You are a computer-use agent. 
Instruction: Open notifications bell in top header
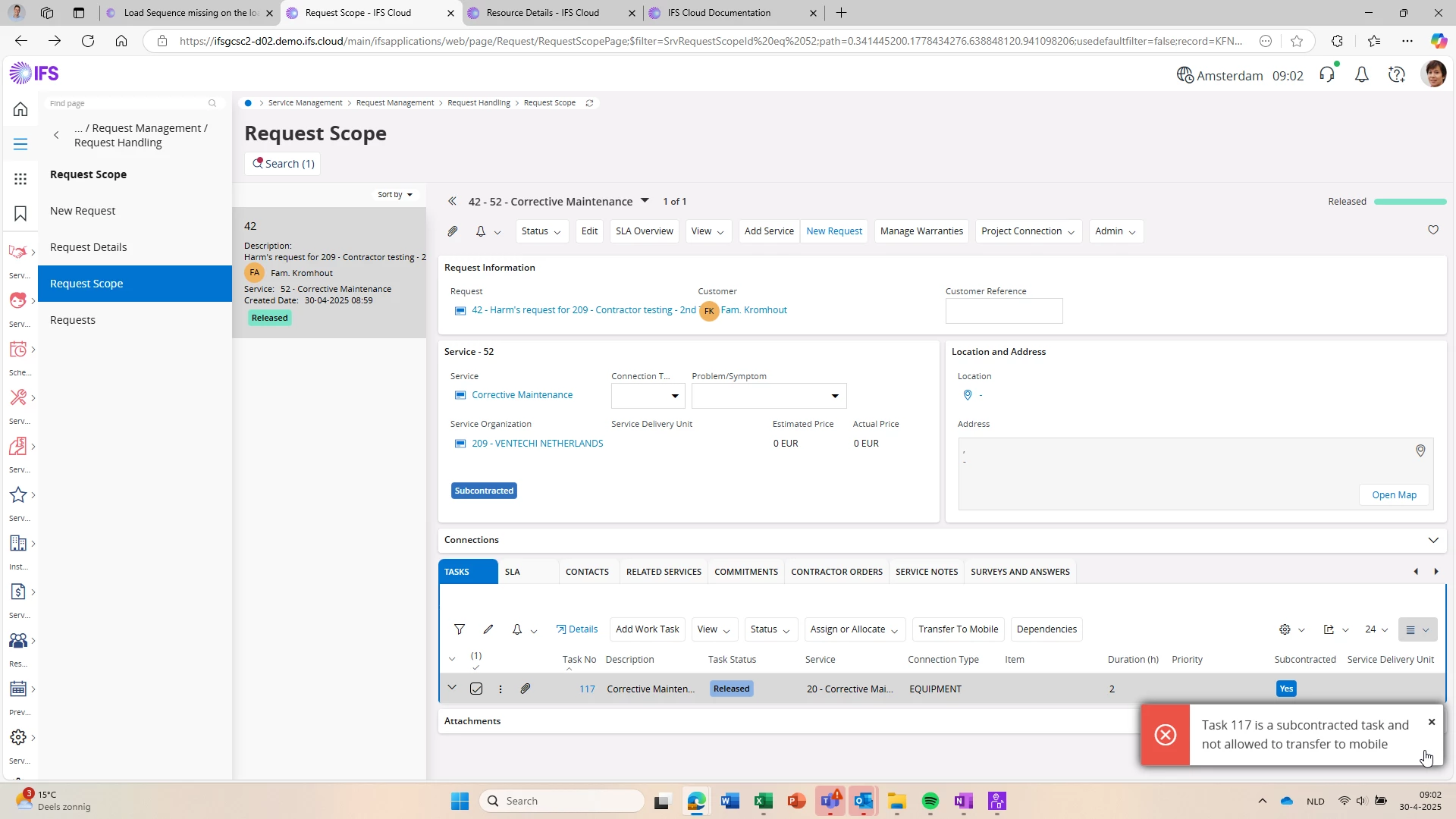[x=1362, y=74]
